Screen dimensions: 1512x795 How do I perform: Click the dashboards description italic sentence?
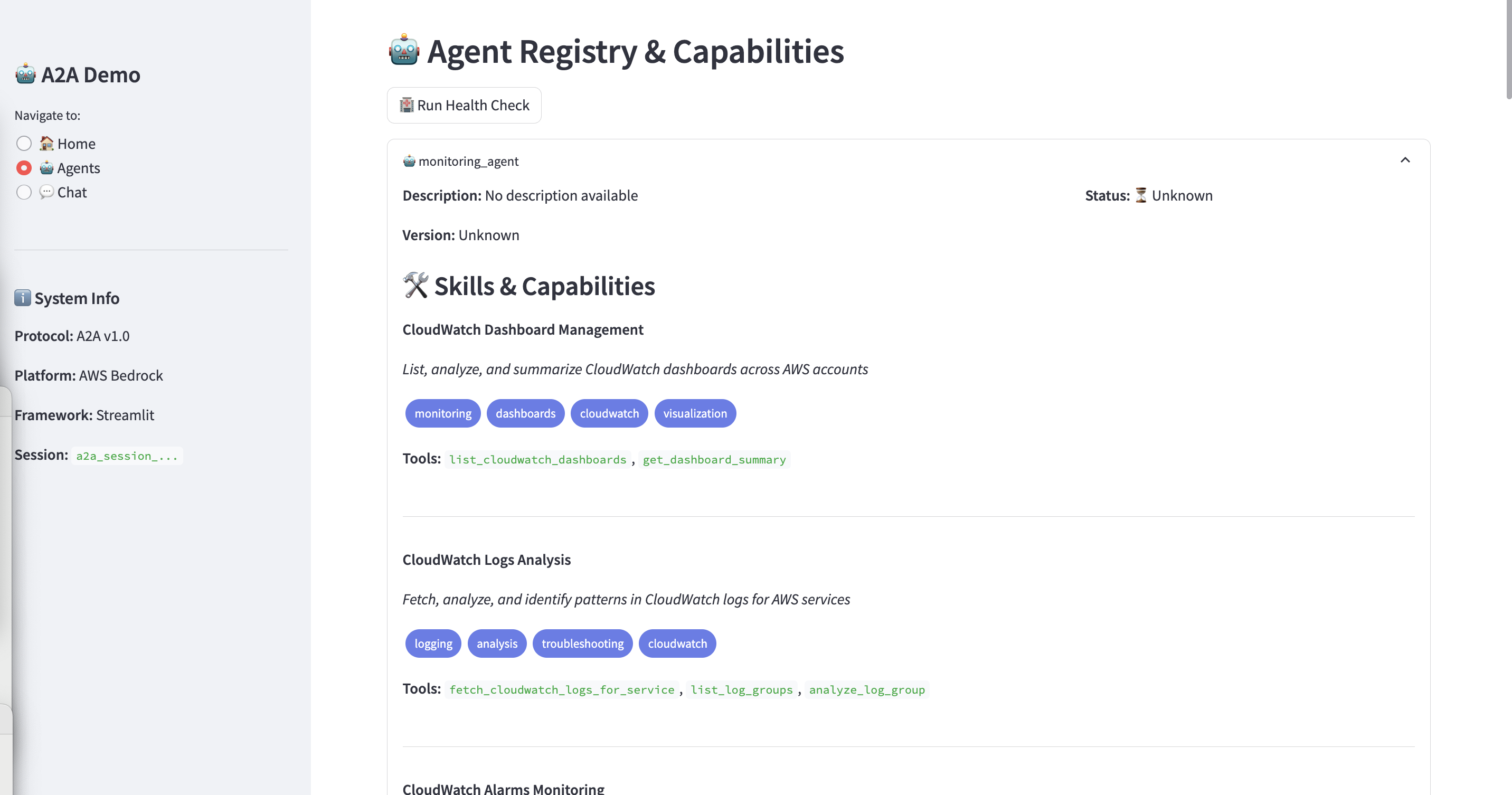pyautogui.click(x=635, y=368)
